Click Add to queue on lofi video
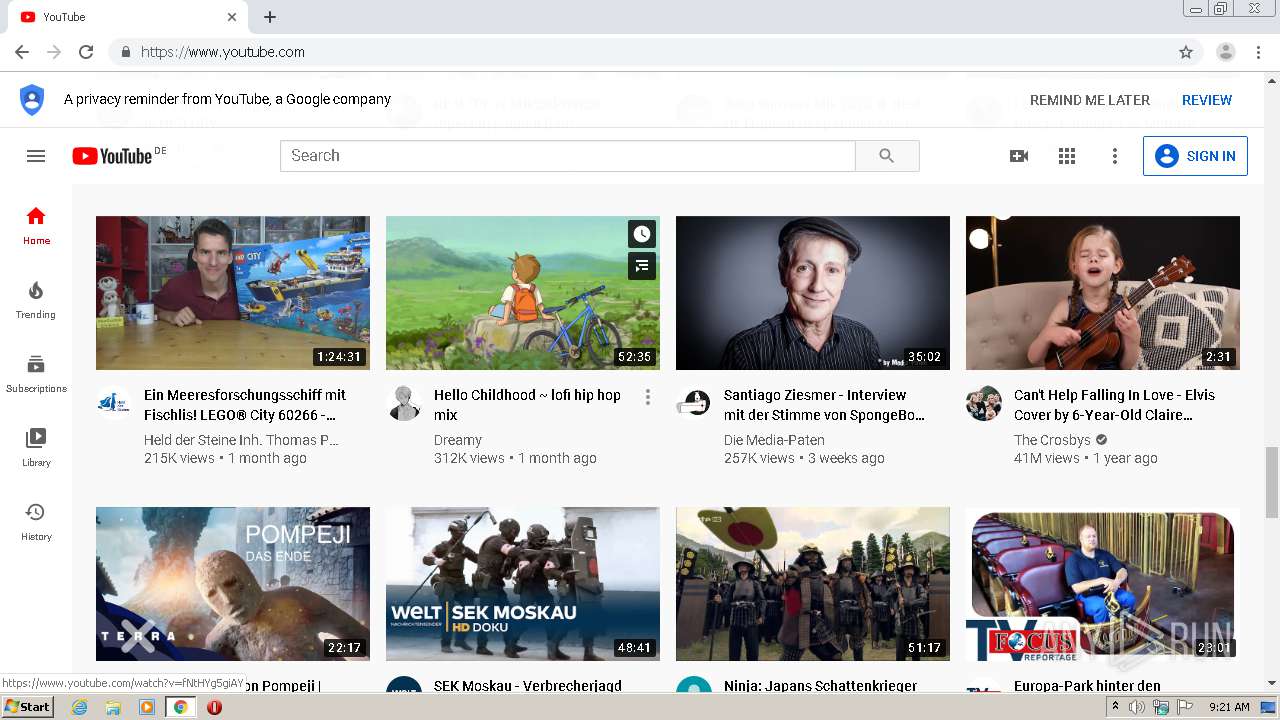The image size is (1280, 720). 642,266
